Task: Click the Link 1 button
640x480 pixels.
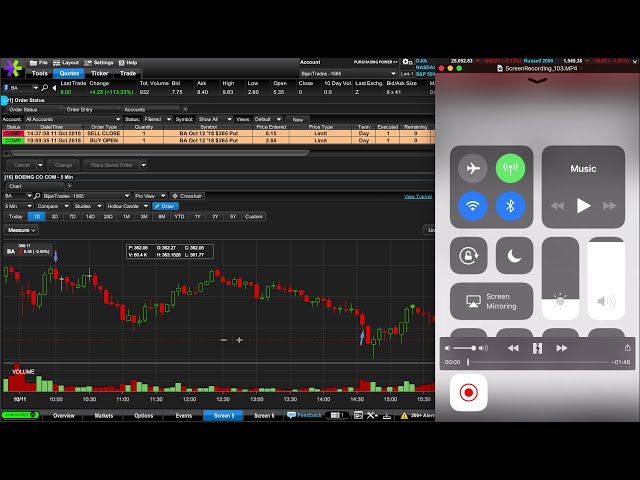Action: point(407,74)
